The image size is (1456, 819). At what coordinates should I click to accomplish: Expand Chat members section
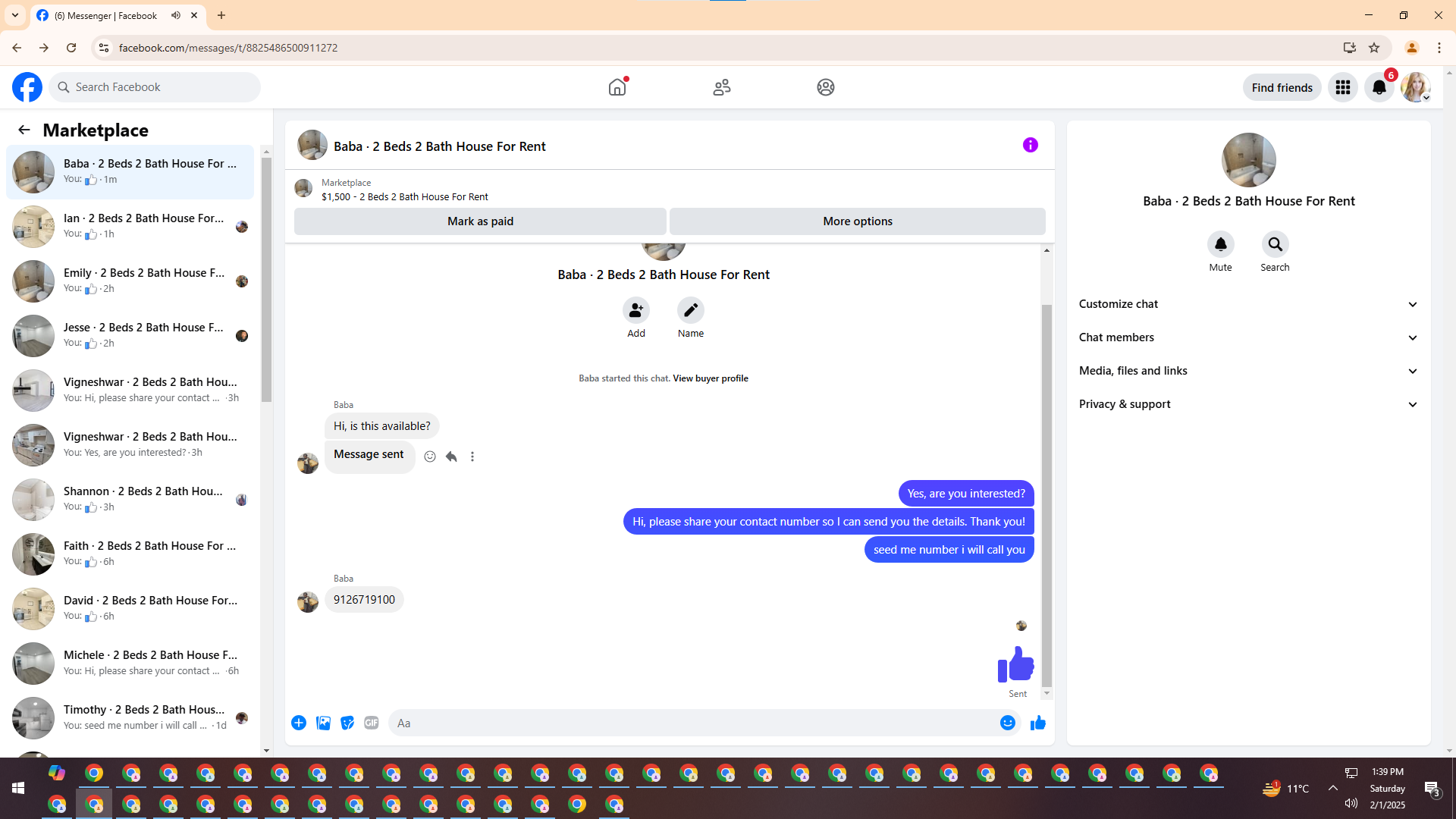[x=1248, y=337]
